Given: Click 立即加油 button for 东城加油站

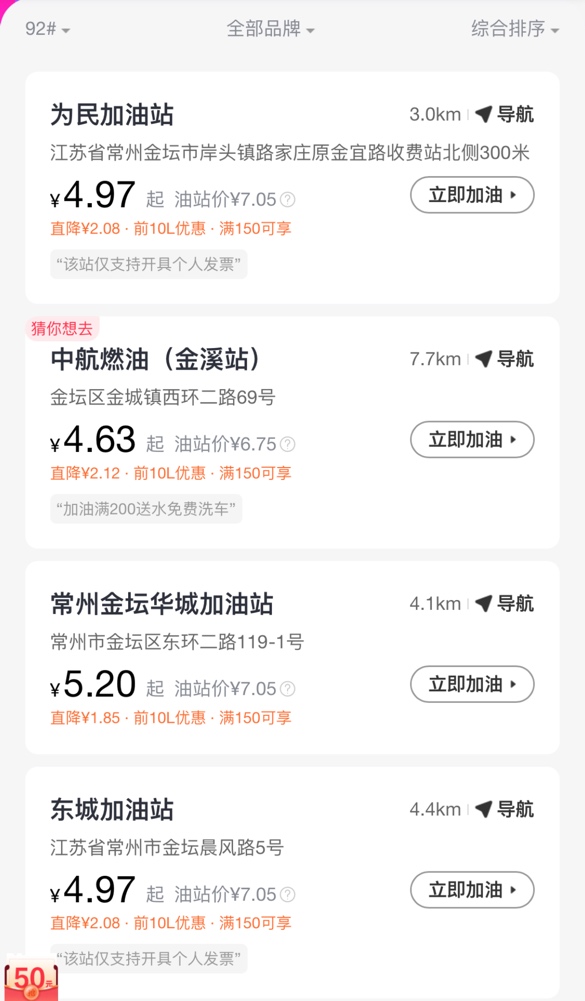Looking at the screenshot, I should (x=472, y=889).
